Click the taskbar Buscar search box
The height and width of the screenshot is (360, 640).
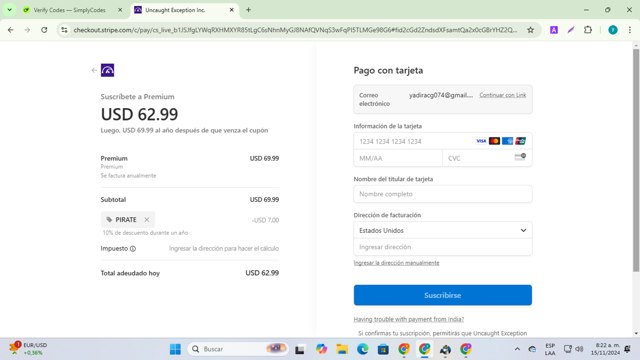[x=238, y=349]
